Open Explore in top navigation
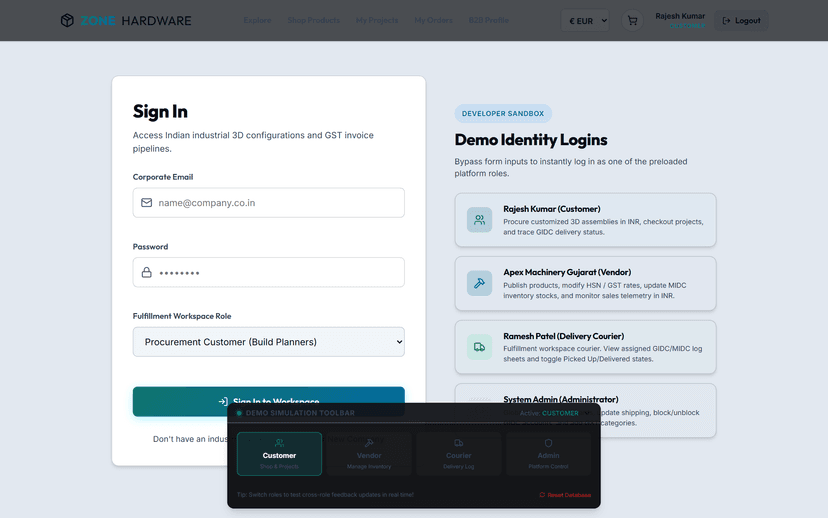 (257, 20)
